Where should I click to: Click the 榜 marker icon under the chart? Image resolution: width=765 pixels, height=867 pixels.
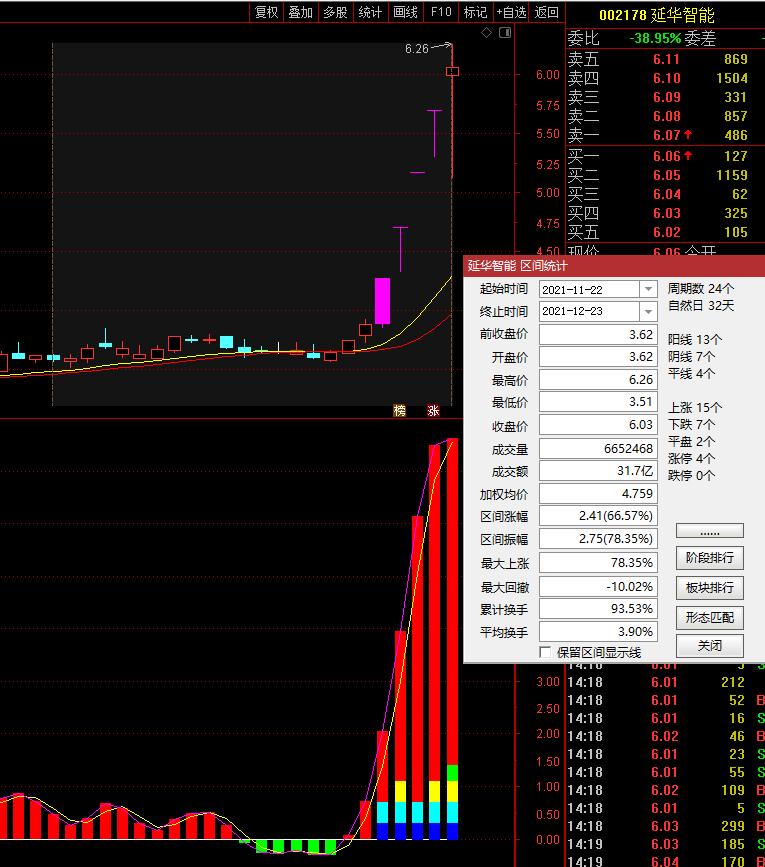click(400, 410)
